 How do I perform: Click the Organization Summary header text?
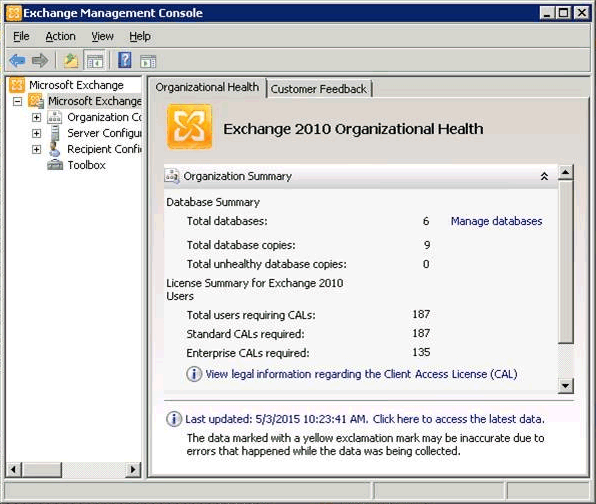click(x=238, y=176)
